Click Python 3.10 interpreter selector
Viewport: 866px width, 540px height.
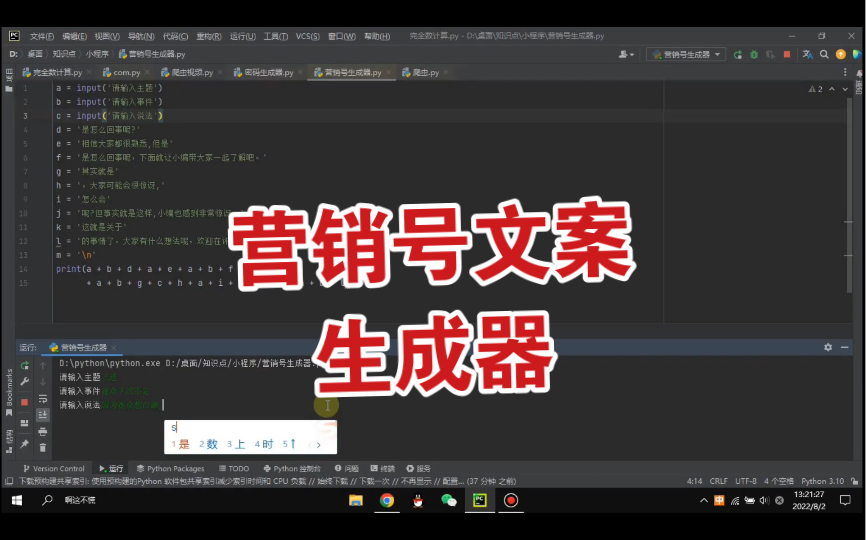coord(822,481)
